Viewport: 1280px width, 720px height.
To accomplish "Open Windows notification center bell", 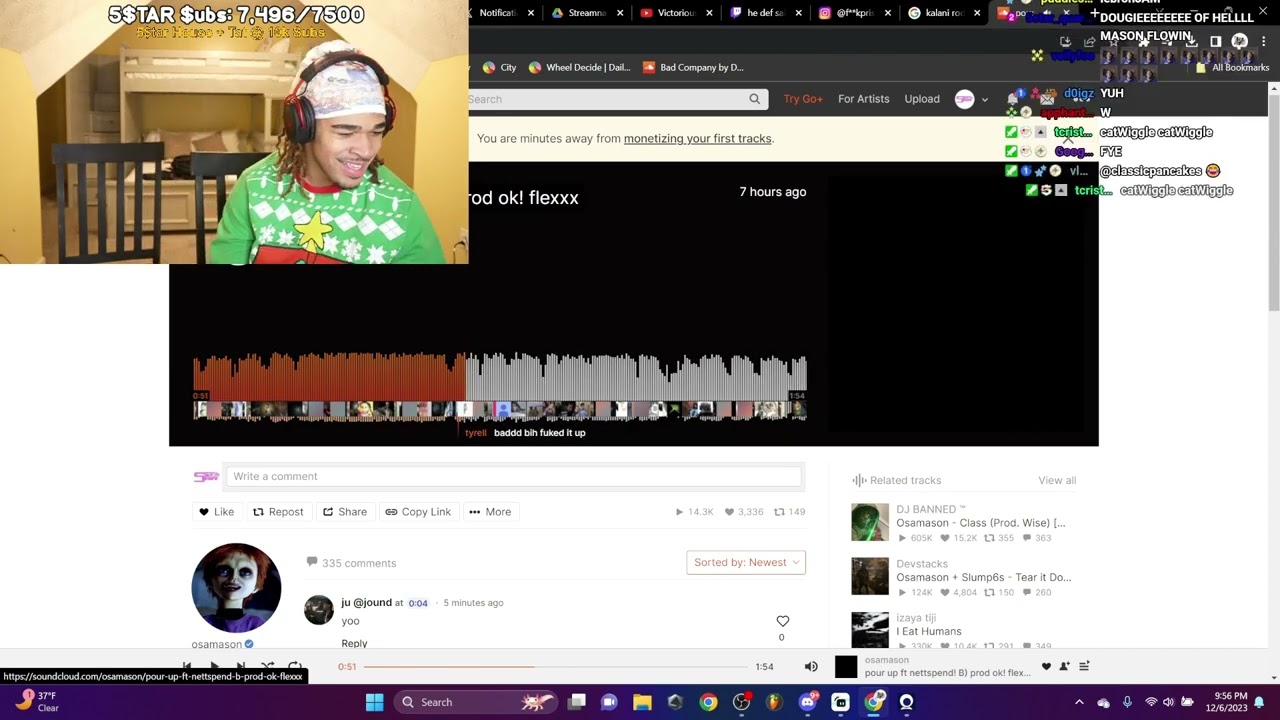I will [x=1260, y=702].
